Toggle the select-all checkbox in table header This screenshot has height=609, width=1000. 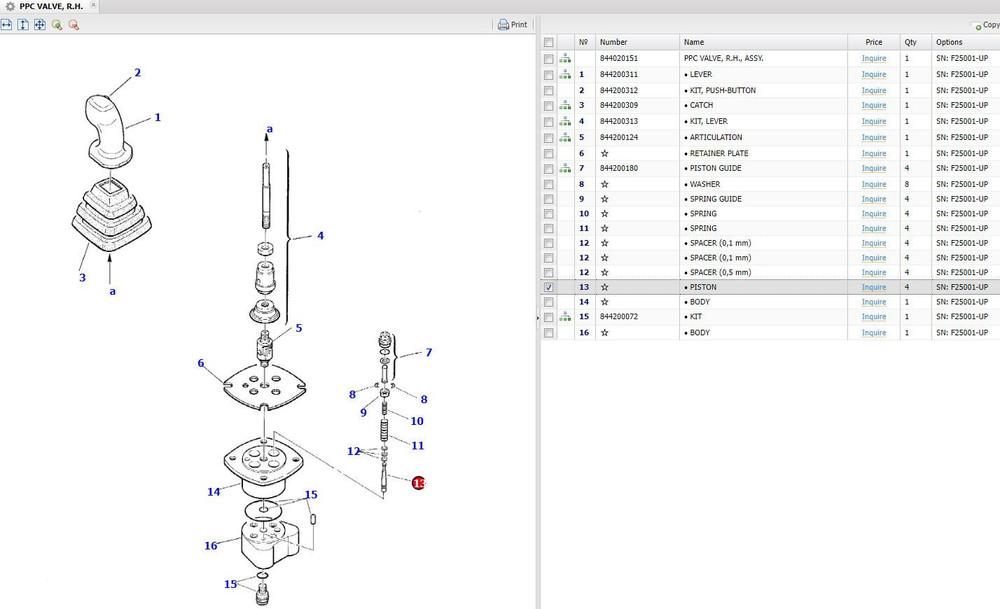click(548, 42)
